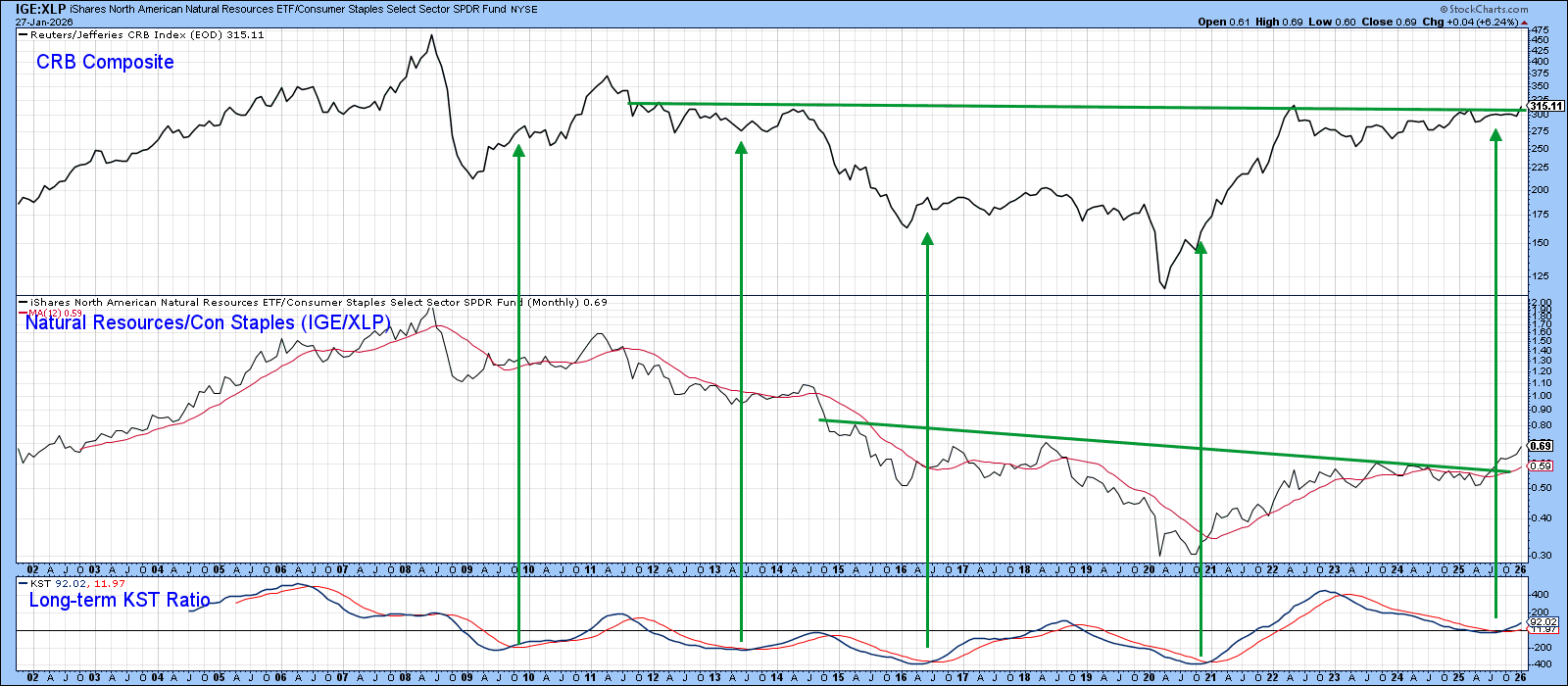
Task: Click the 'Natural Resources/Con Staples (IGE/XLP)' label
Action: pos(208,322)
